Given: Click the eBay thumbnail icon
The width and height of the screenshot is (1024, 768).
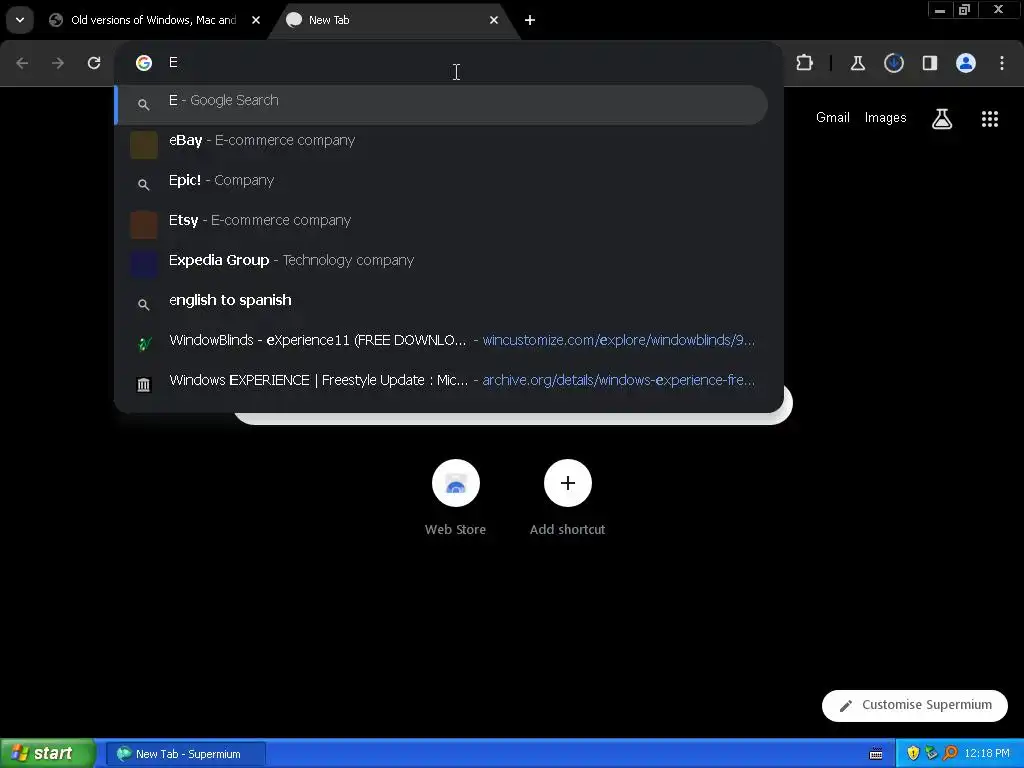Looking at the screenshot, I should [144, 144].
